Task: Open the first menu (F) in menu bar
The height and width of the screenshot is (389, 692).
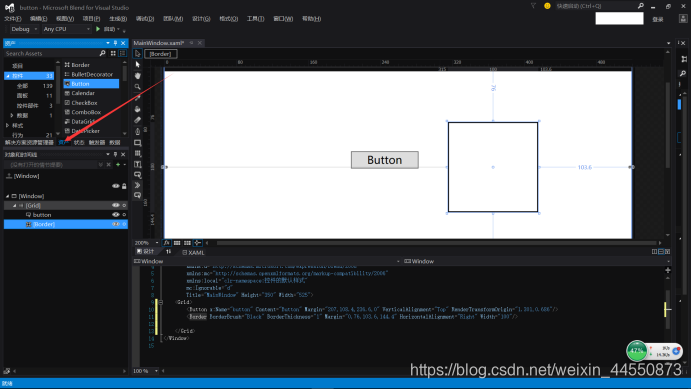Action: [x=12, y=19]
